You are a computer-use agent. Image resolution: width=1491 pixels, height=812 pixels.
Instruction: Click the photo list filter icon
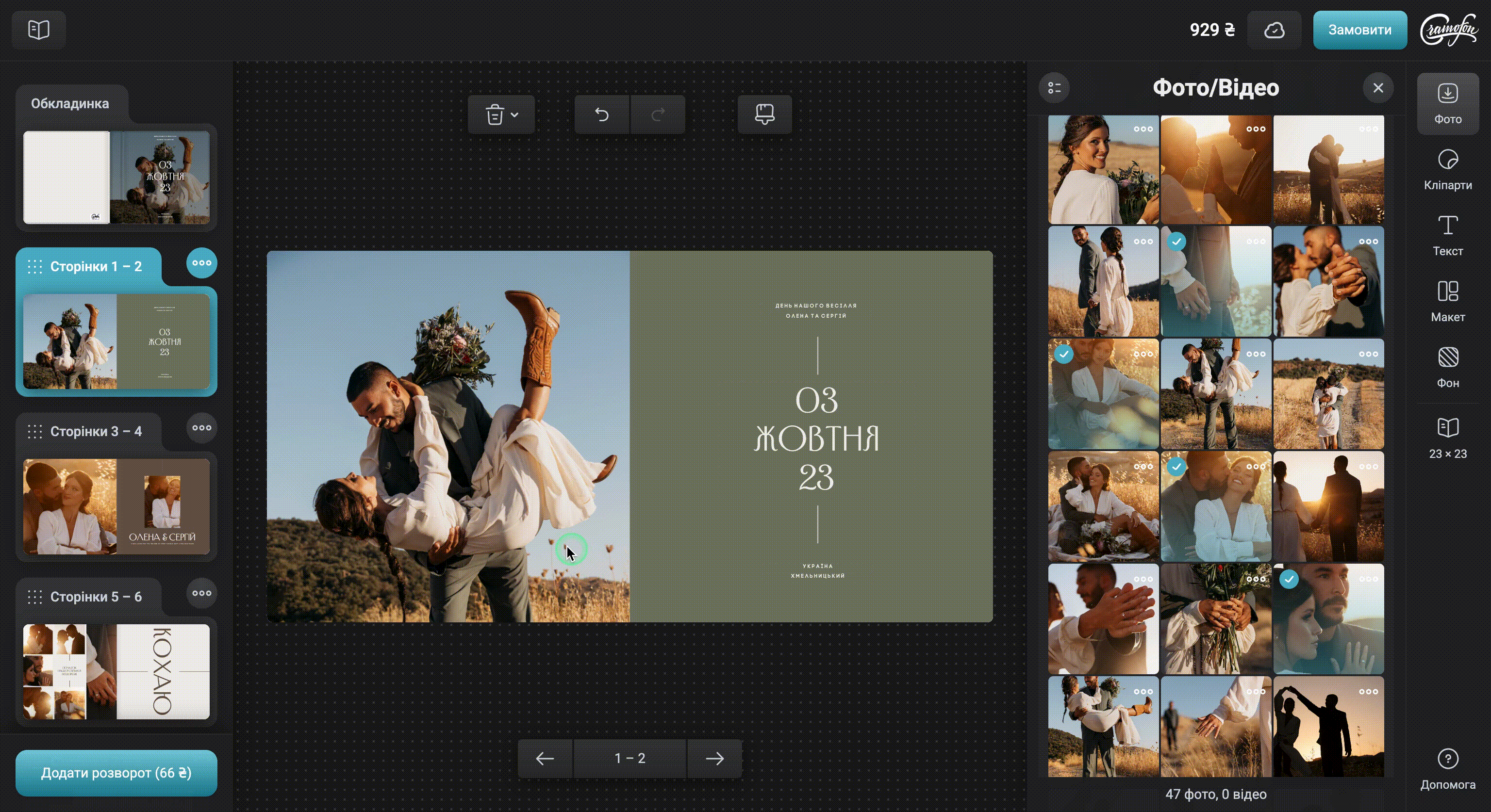click(1054, 88)
